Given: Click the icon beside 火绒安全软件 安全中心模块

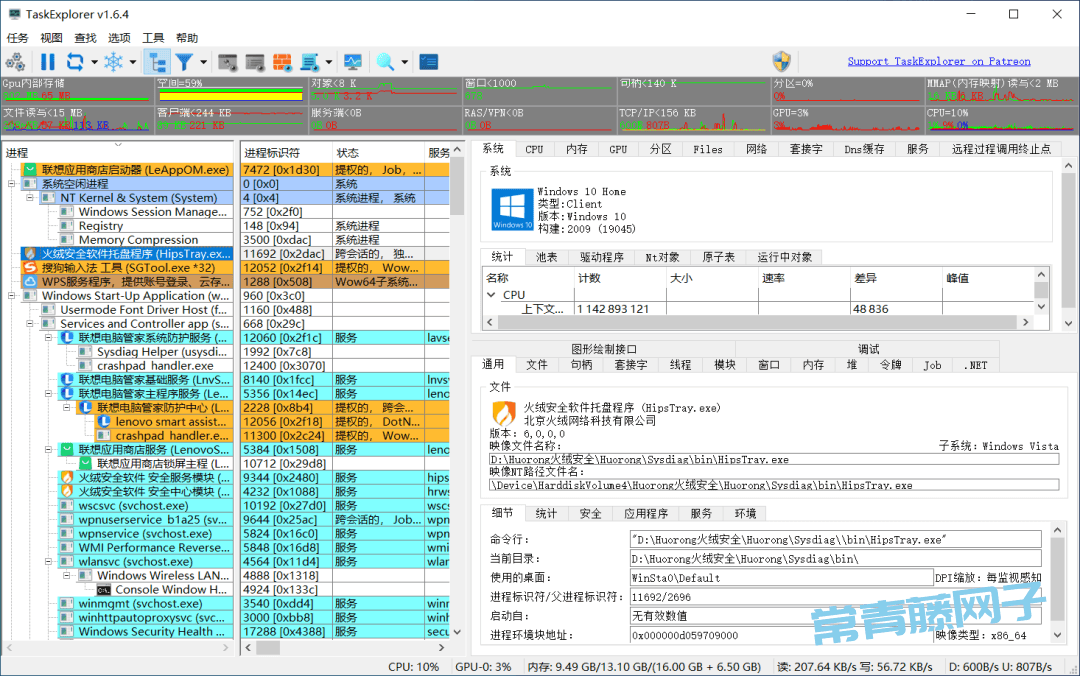Looking at the screenshot, I should tap(67, 491).
